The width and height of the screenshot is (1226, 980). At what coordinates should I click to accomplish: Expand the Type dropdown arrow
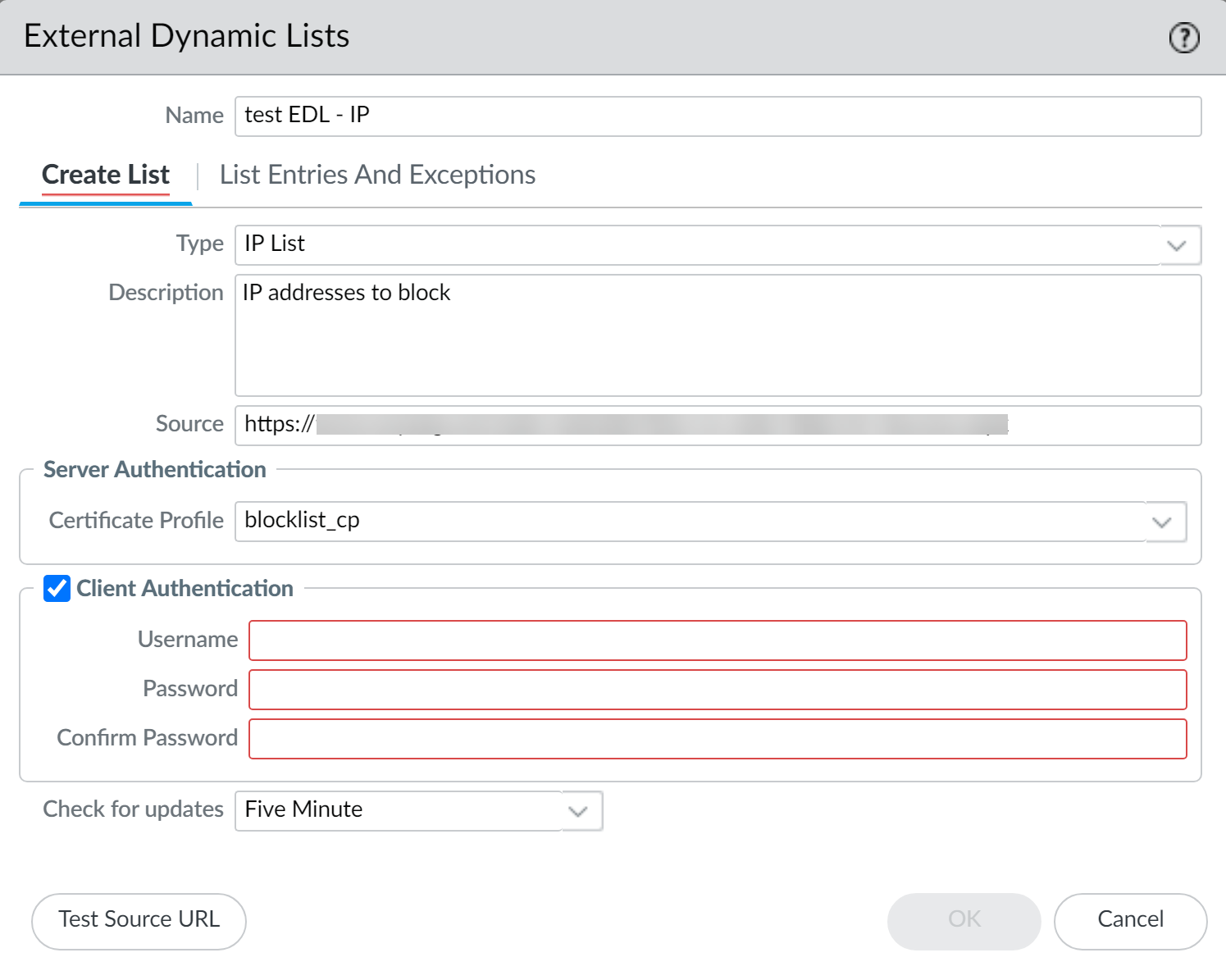[1178, 244]
